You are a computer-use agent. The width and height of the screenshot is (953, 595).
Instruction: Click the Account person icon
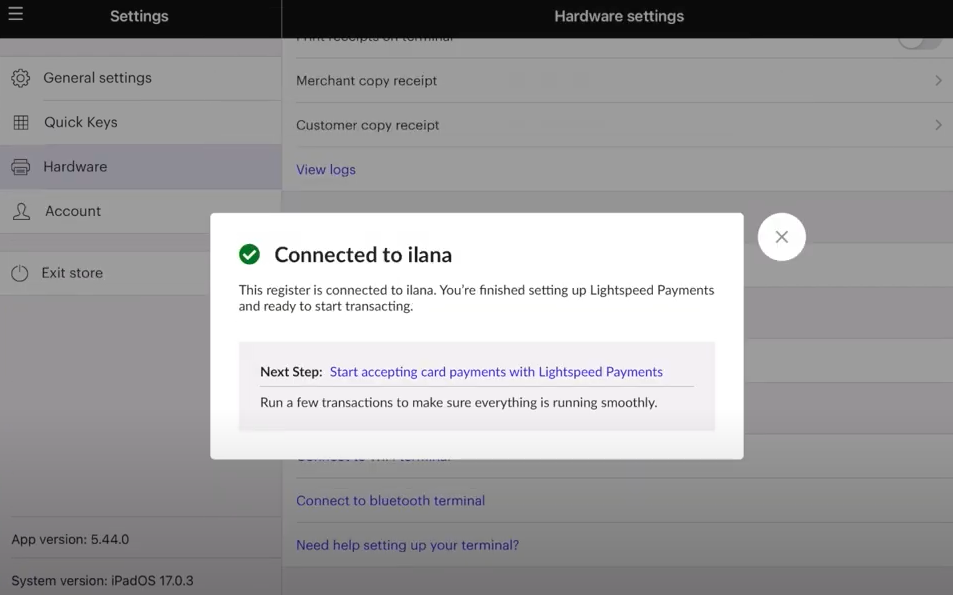click(20, 212)
